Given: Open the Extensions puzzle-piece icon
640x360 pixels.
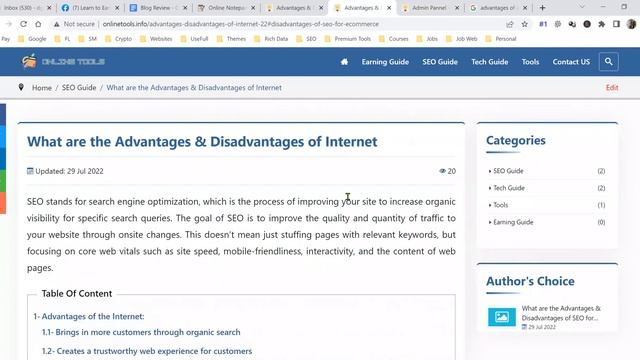Looking at the screenshot, I should click(x=602, y=24).
